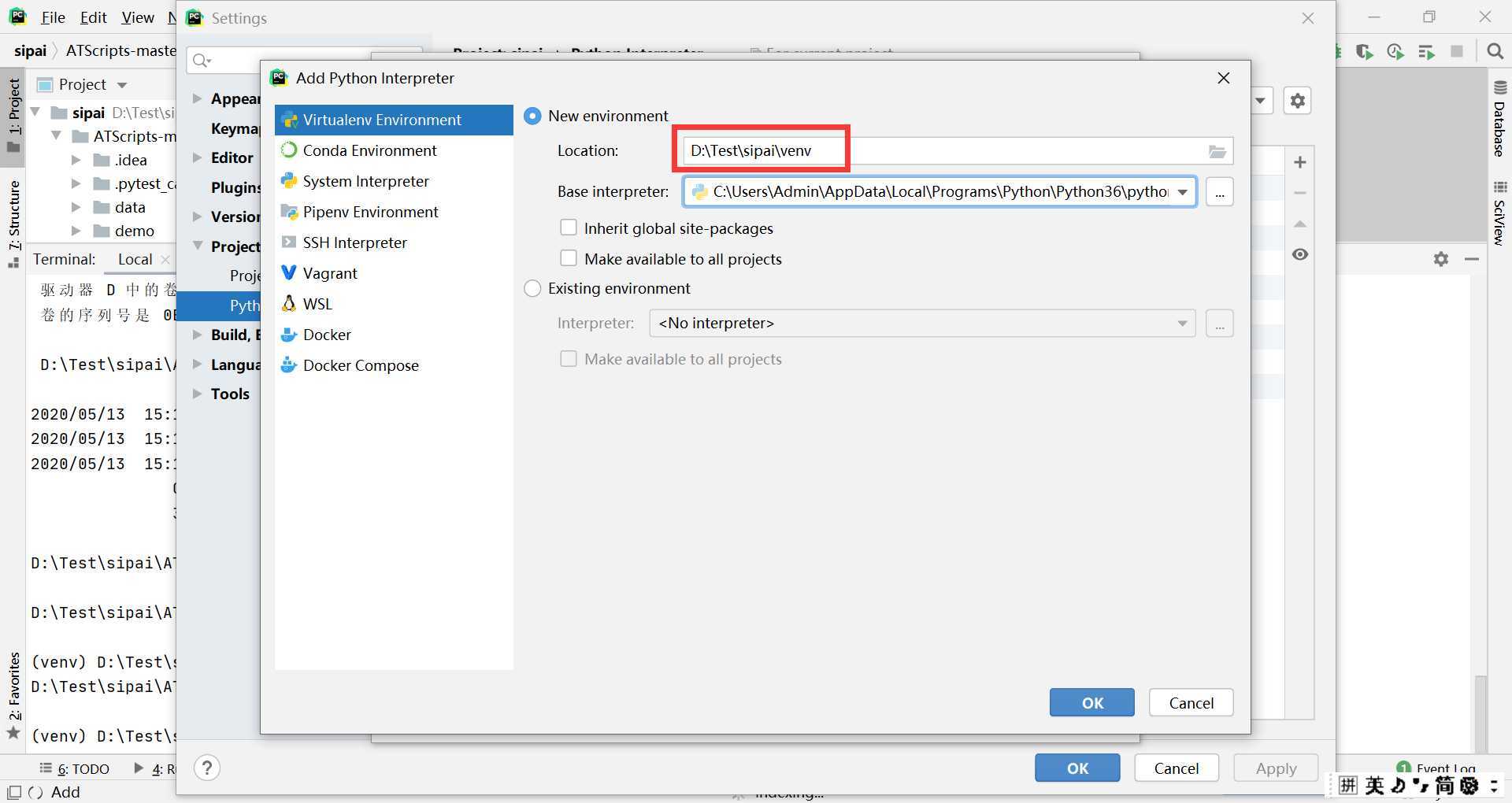This screenshot has width=1512, height=803.
Task: Open project interpreter dropdown arrow in Settings
Action: tap(1260, 101)
